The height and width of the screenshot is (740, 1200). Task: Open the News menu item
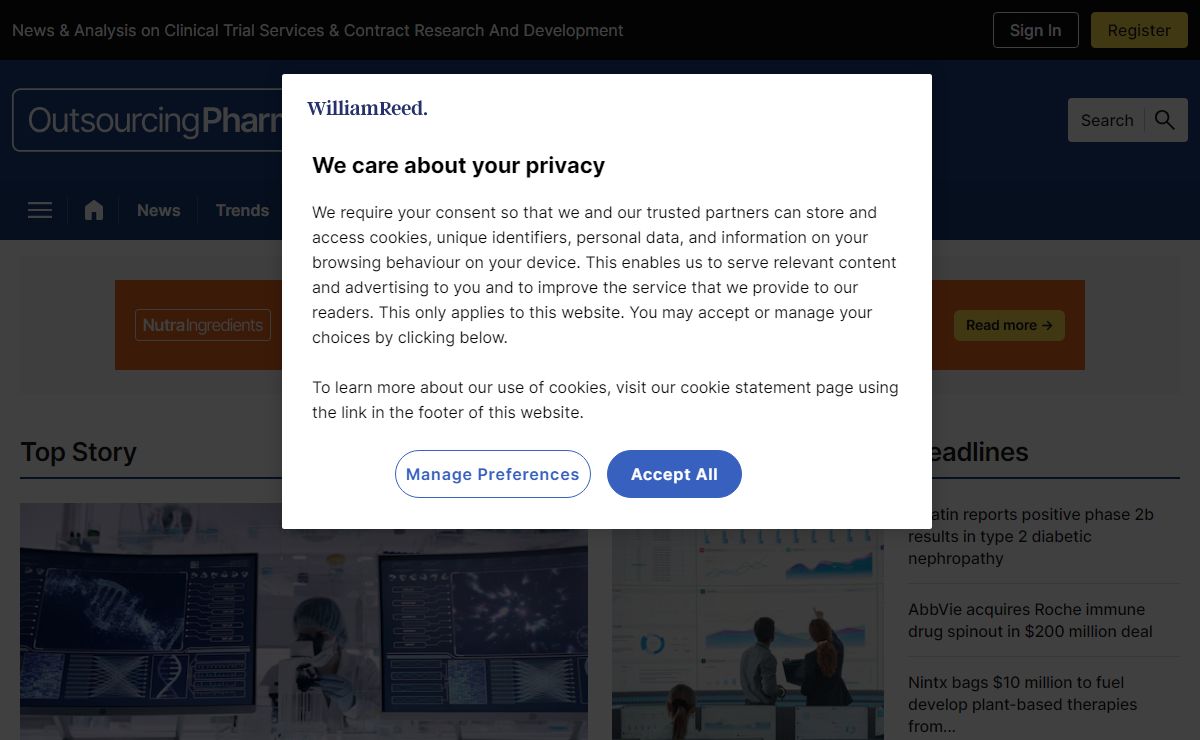pyautogui.click(x=159, y=210)
